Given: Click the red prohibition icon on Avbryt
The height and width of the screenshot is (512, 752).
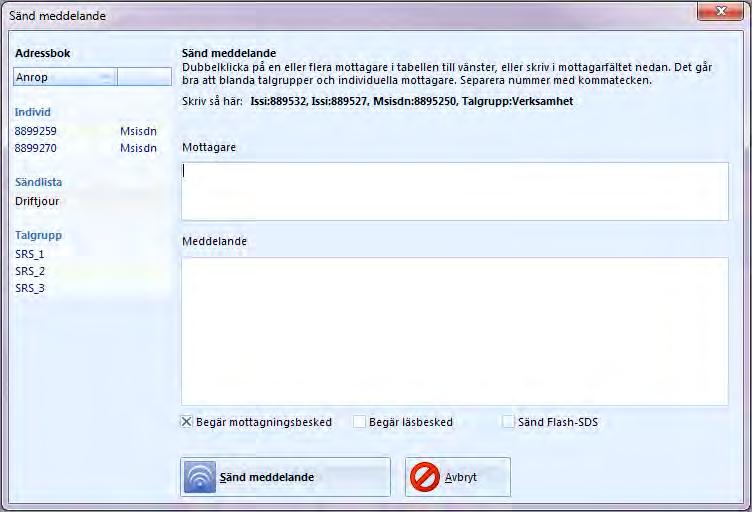Looking at the screenshot, I should coord(424,477).
